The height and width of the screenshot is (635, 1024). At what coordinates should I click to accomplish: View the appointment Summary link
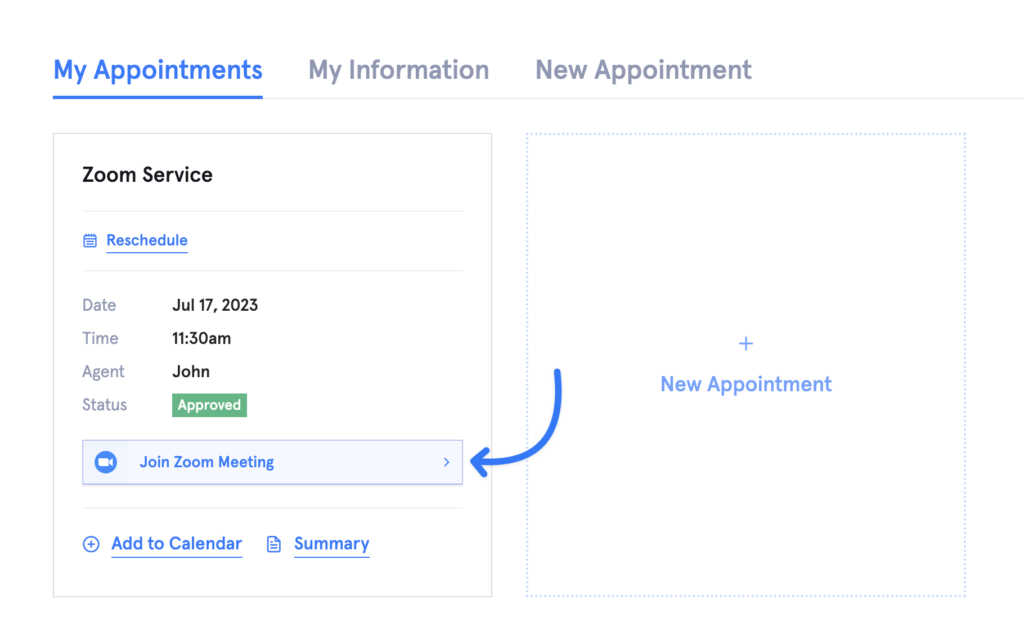[x=331, y=544]
